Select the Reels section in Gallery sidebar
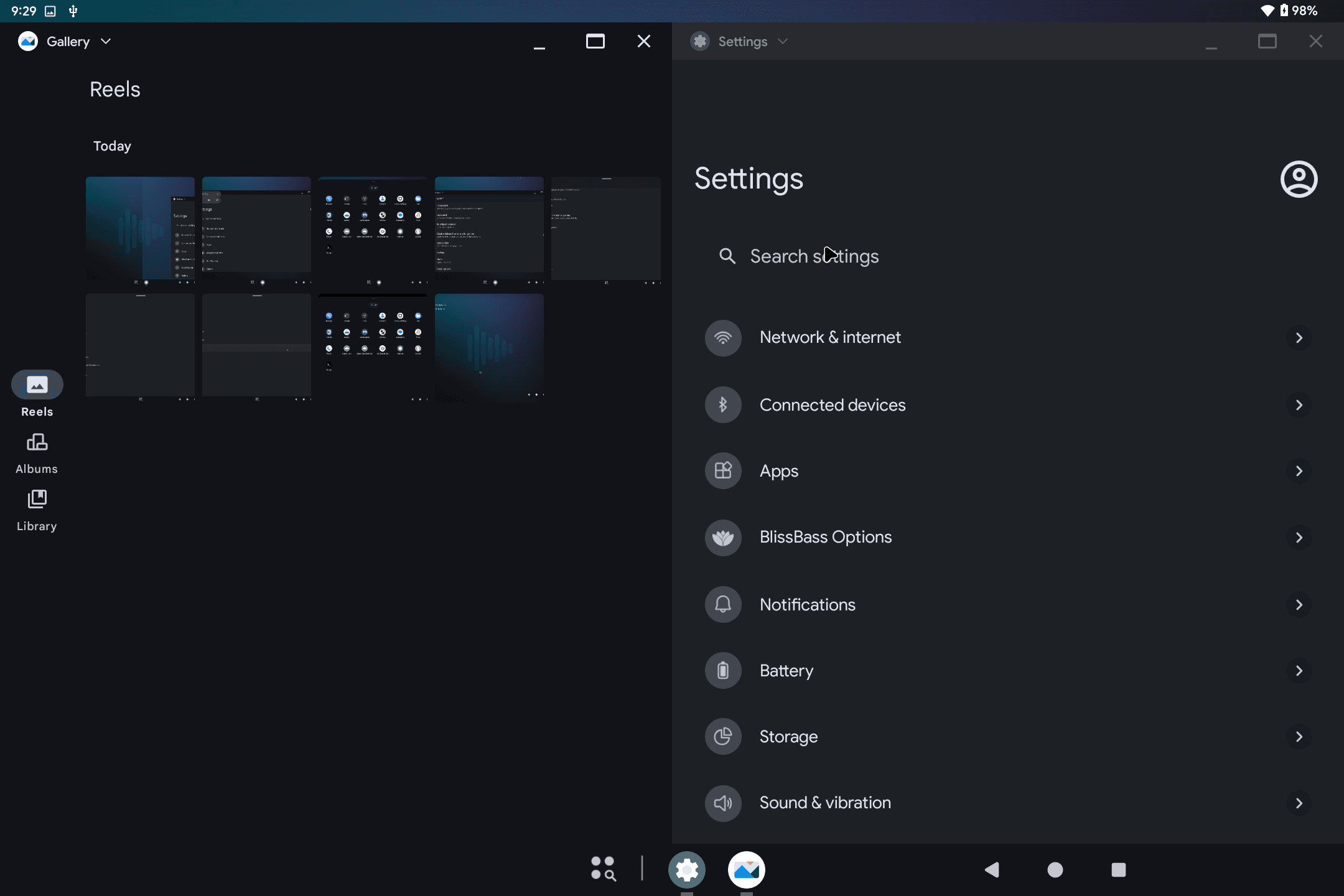The height and width of the screenshot is (896, 1344). point(37,392)
